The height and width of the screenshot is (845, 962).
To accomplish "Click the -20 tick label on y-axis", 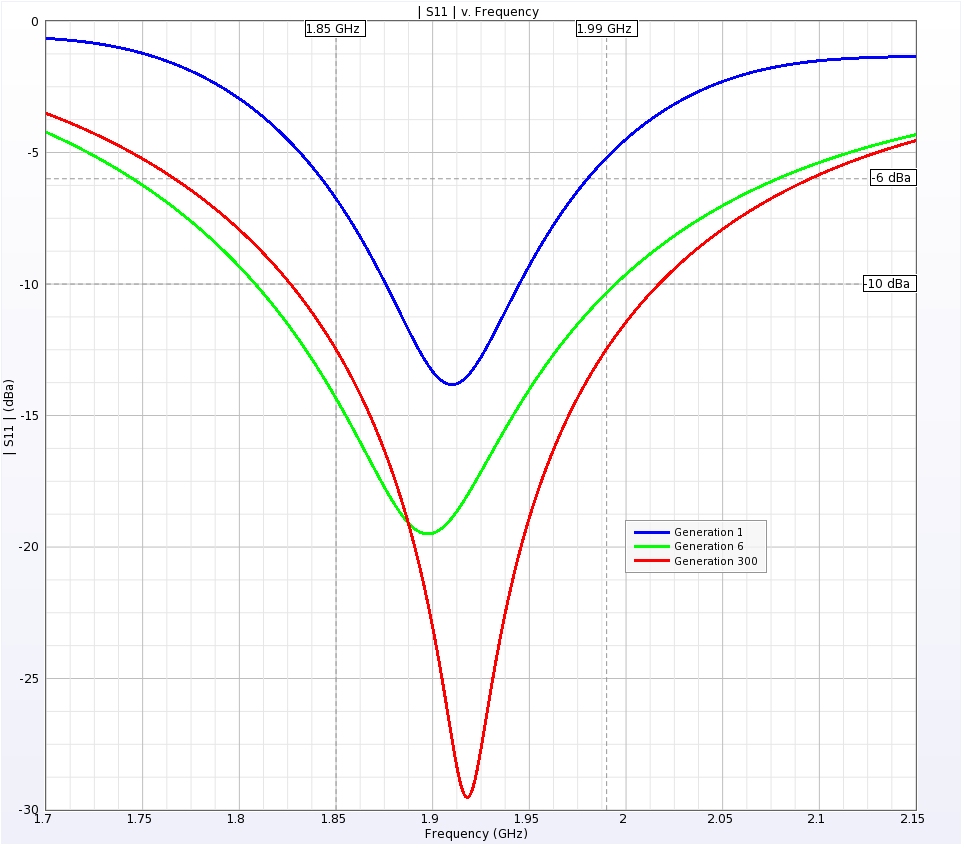I will 29,547.
